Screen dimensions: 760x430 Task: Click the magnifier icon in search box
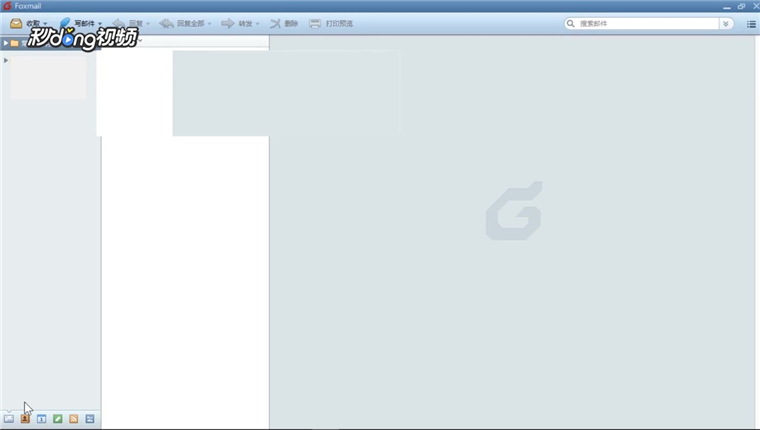click(x=570, y=23)
